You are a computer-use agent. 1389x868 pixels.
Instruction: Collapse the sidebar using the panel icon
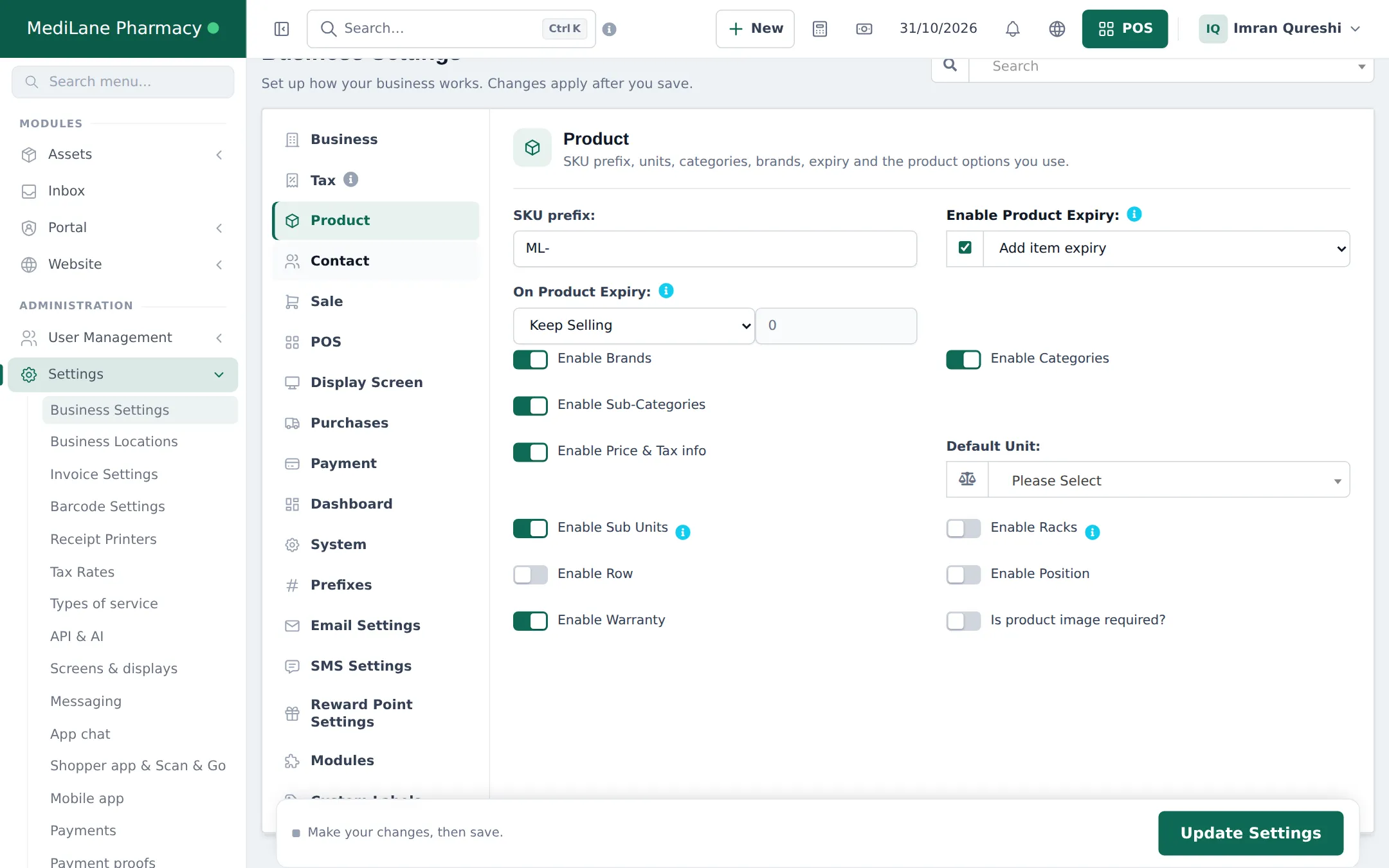282,29
